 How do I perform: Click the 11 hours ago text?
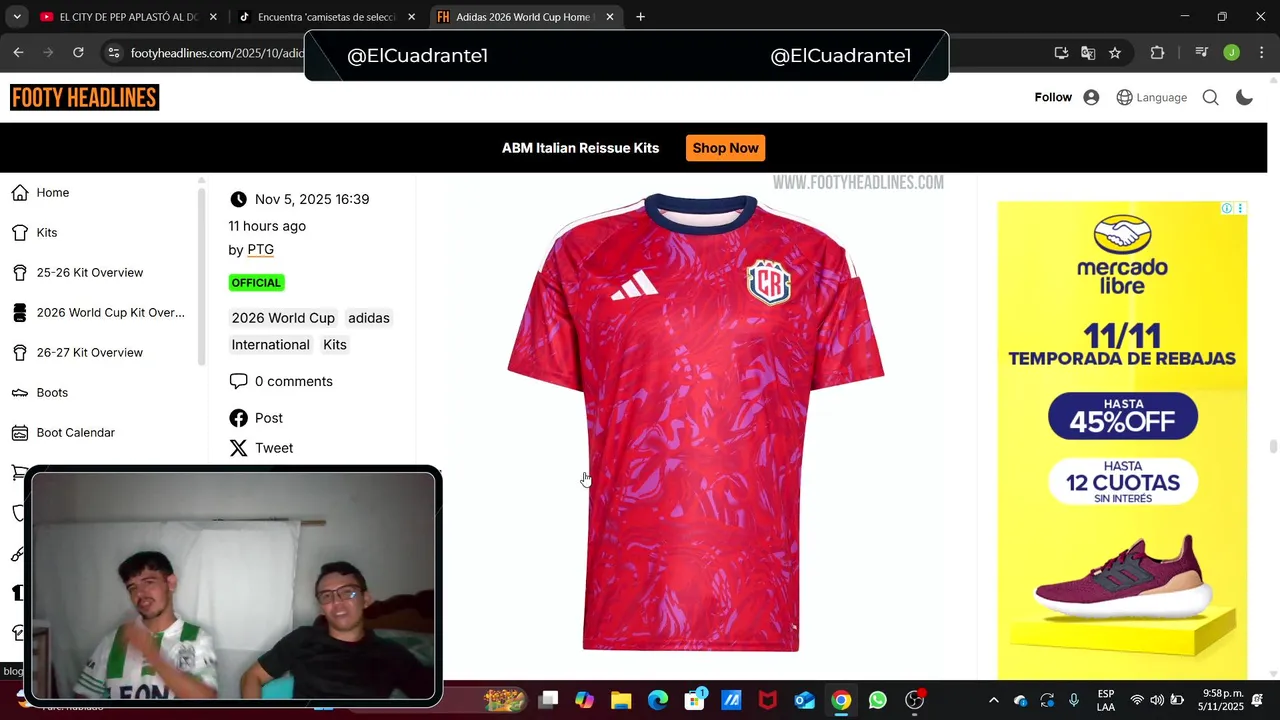point(267,226)
